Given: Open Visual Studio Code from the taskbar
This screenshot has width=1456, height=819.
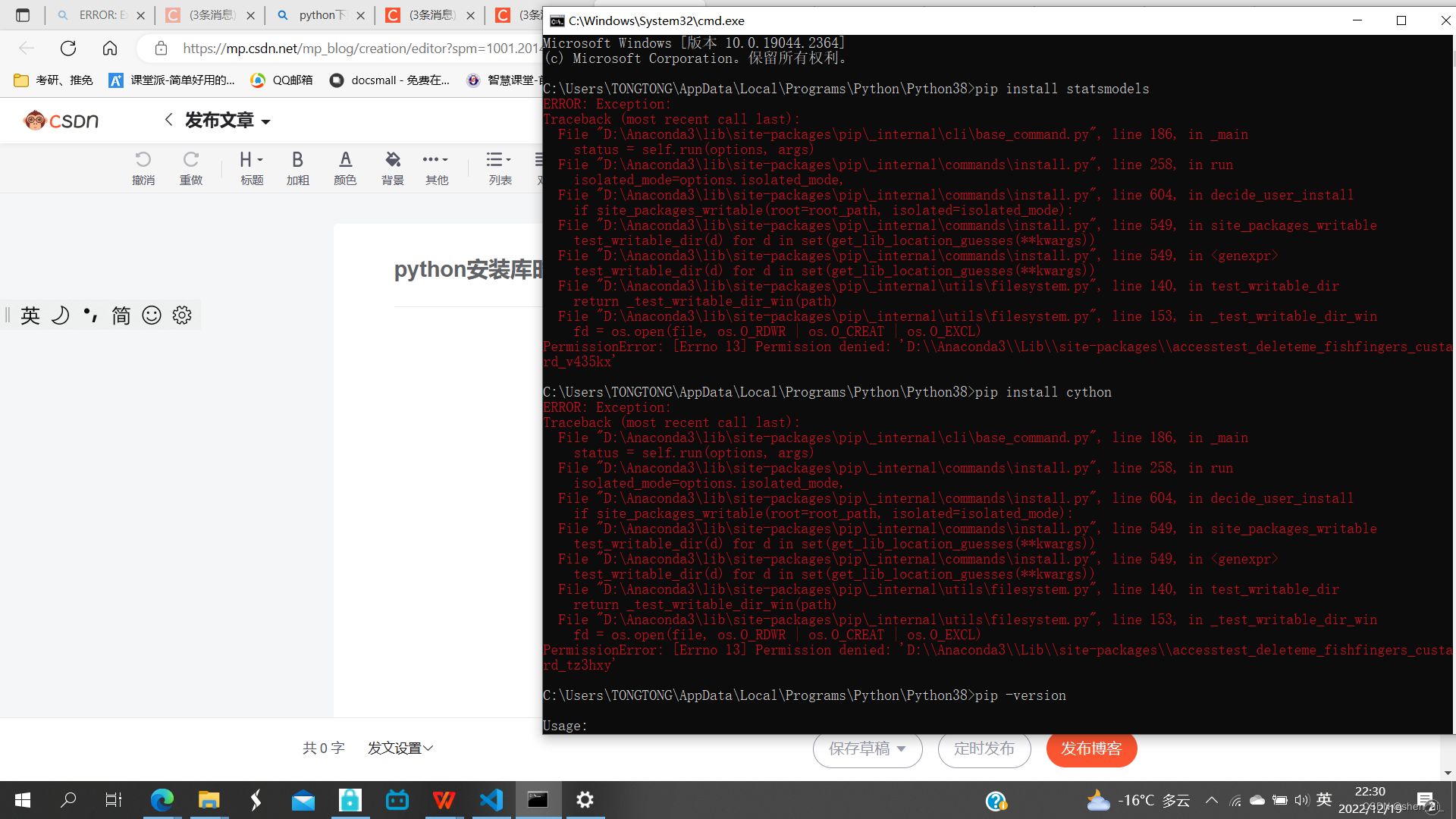Looking at the screenshot, I should pos(491,800).
